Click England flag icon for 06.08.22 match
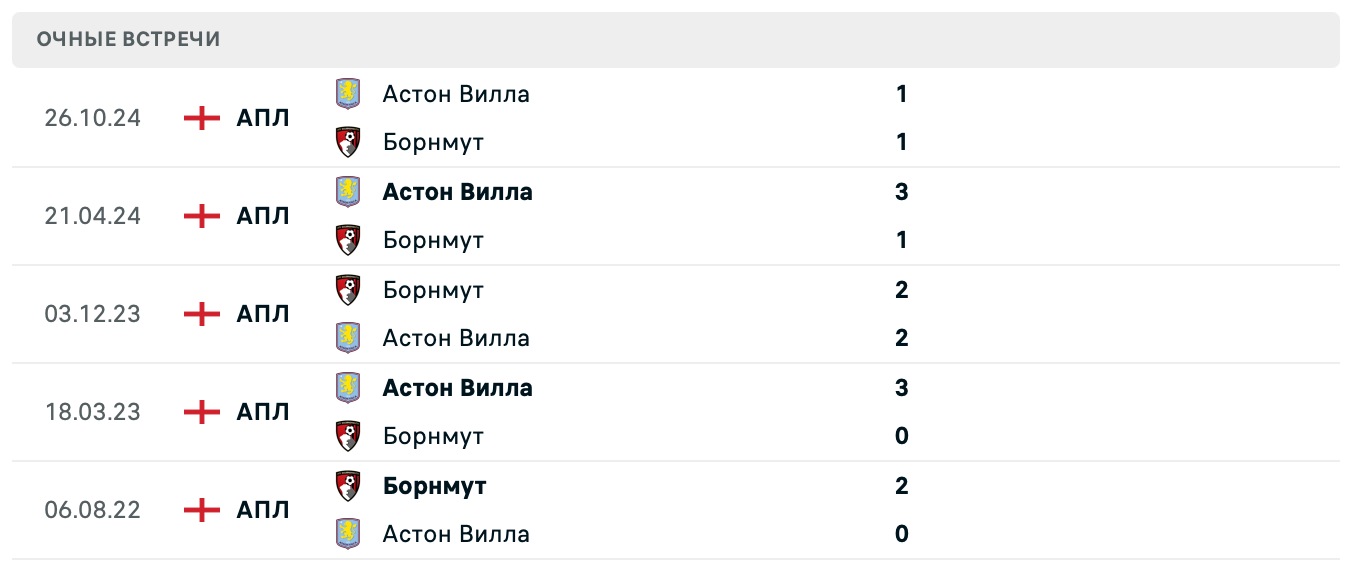This screenshot has width=1354, height=574. coord(202,510)
